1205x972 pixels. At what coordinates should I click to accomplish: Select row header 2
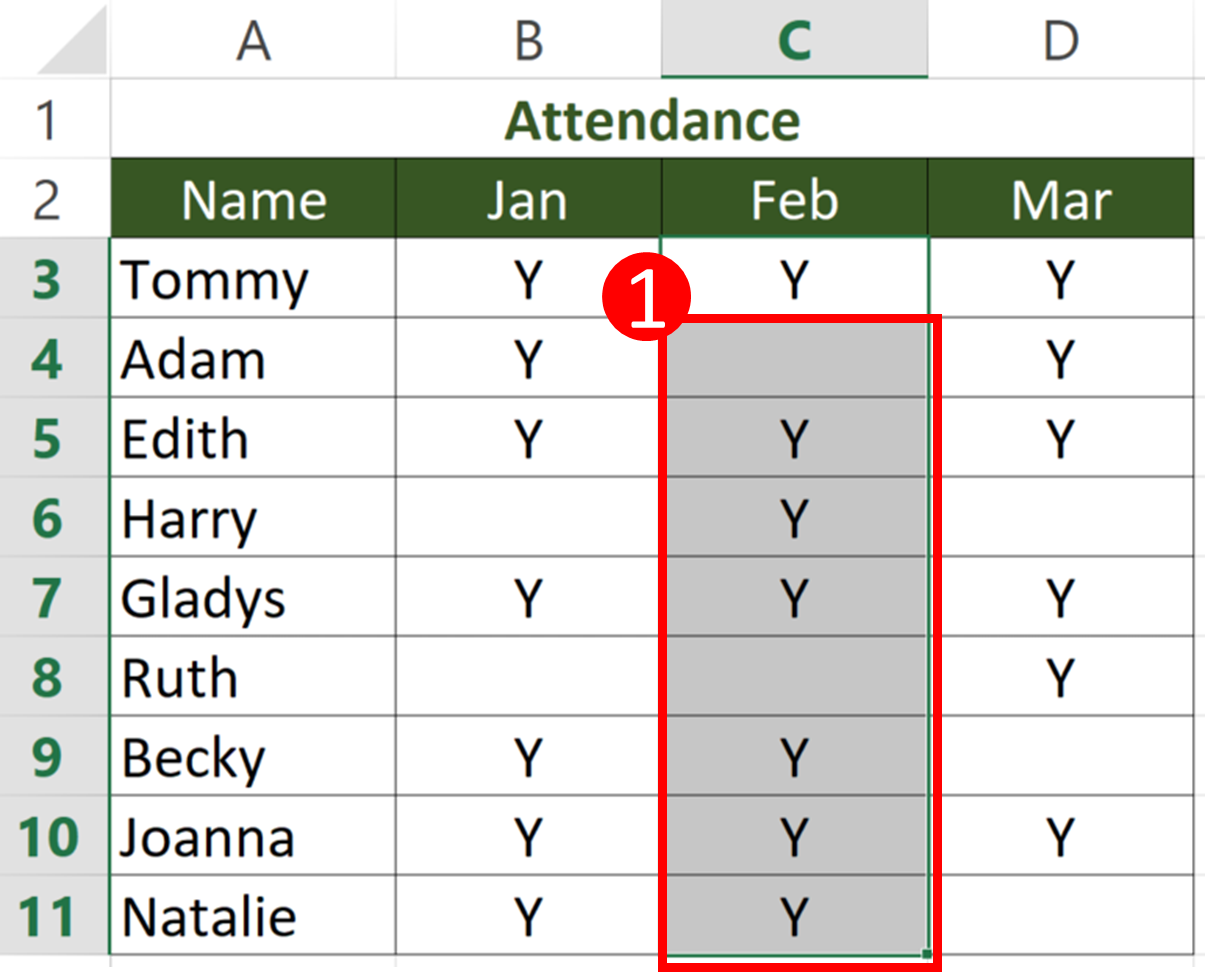point(53,198)
